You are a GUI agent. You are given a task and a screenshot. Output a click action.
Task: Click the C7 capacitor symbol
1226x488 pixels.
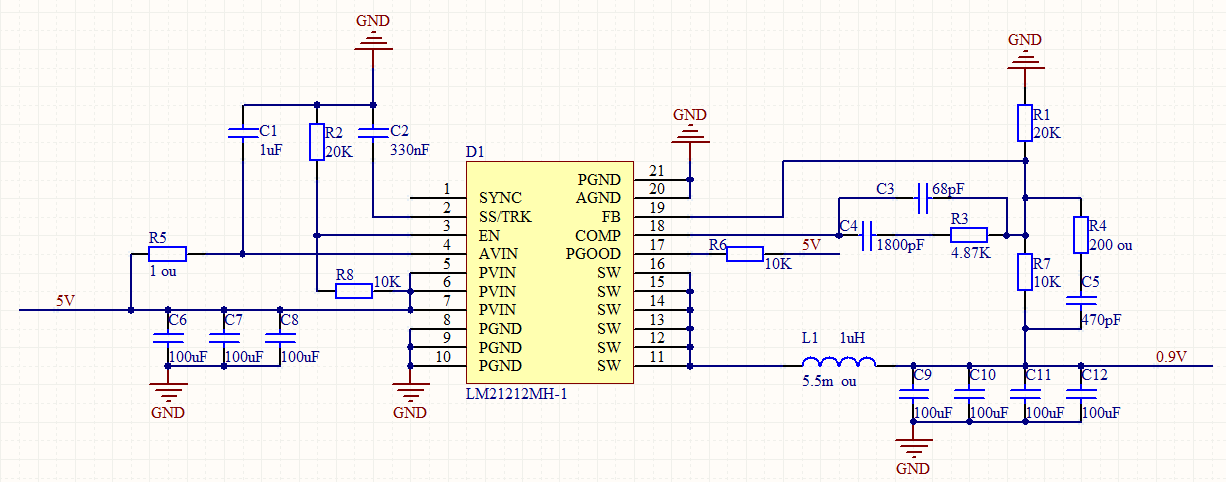223,338
